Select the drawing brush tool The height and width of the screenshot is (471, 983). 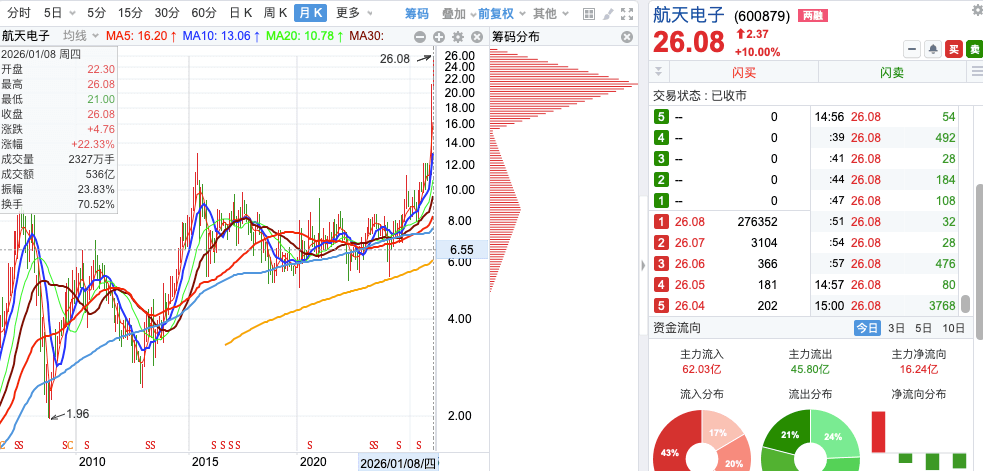tap(607, 13)
